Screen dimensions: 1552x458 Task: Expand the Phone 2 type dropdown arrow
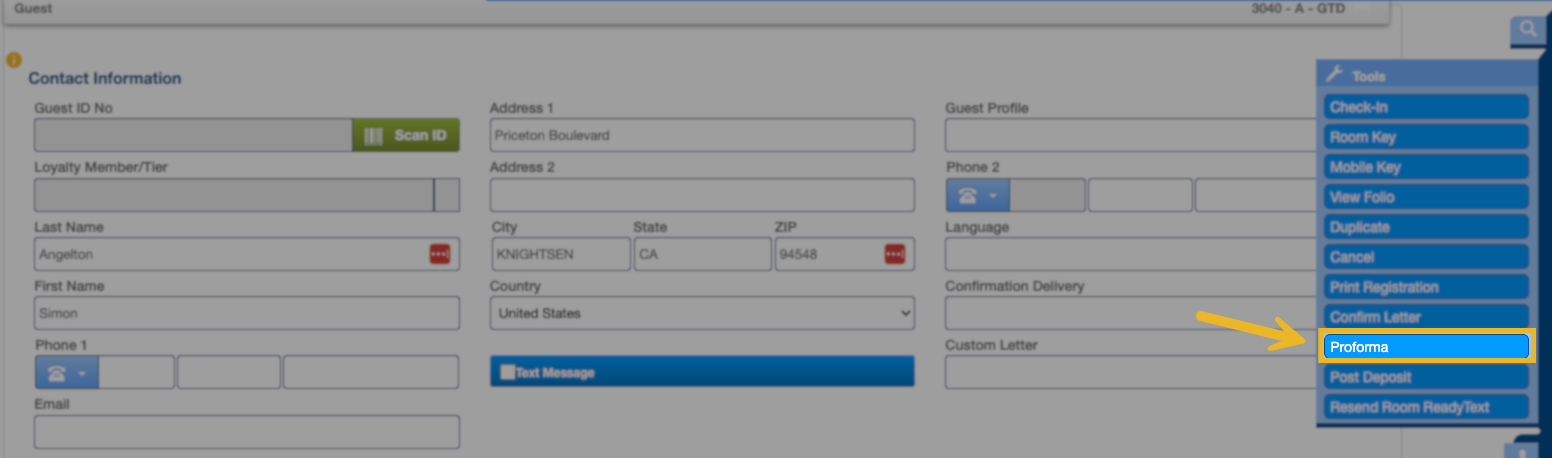click(994, 196)
